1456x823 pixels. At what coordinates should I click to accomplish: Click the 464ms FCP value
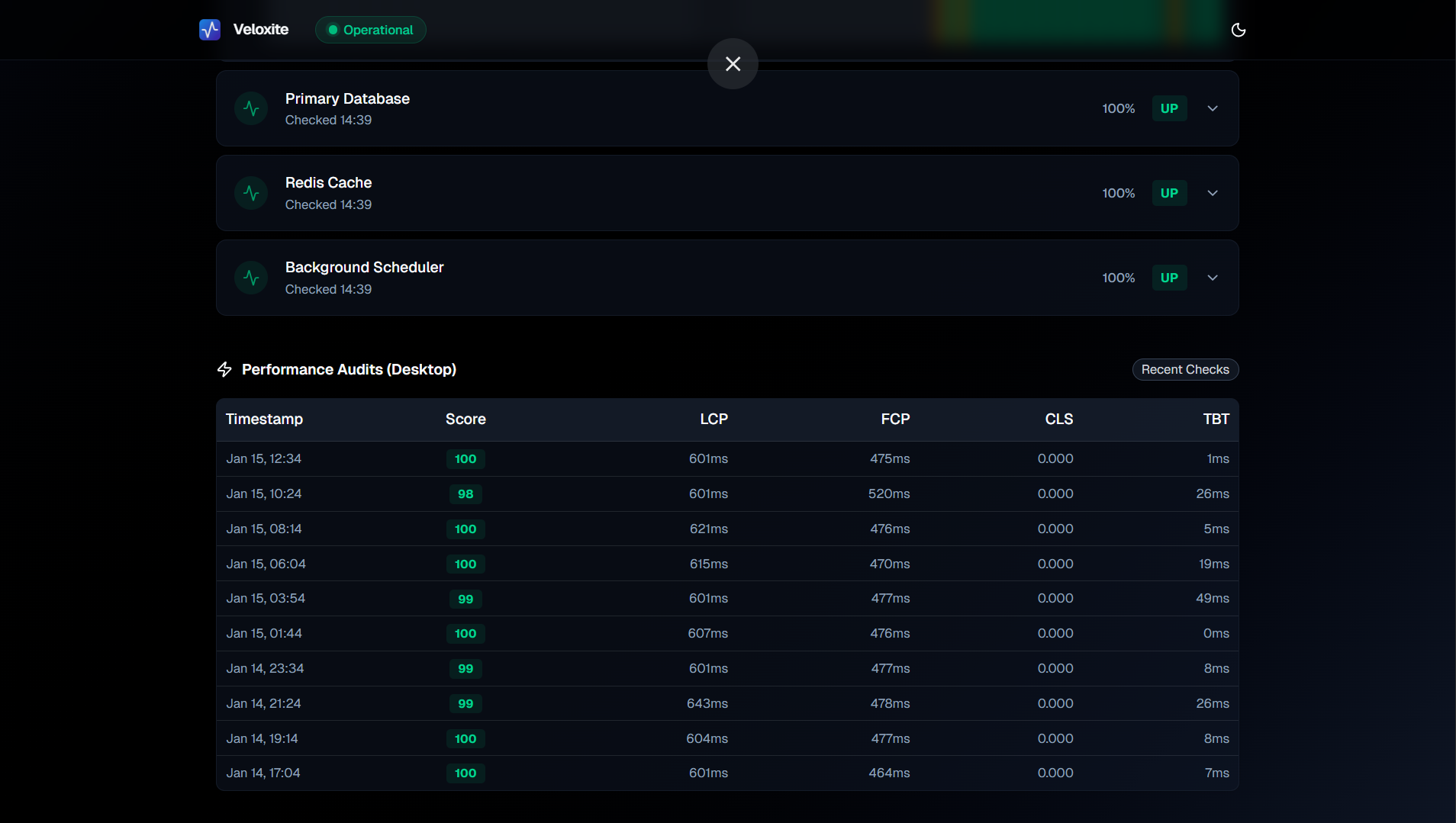889,773
